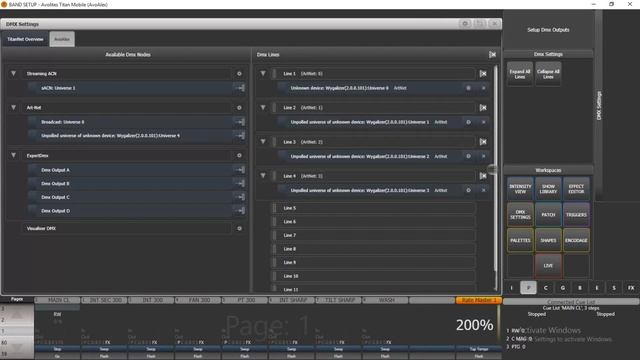Viewport: 640px width, 360px height.
Task: Open DMX Settings window options gear
Action: 465,24
